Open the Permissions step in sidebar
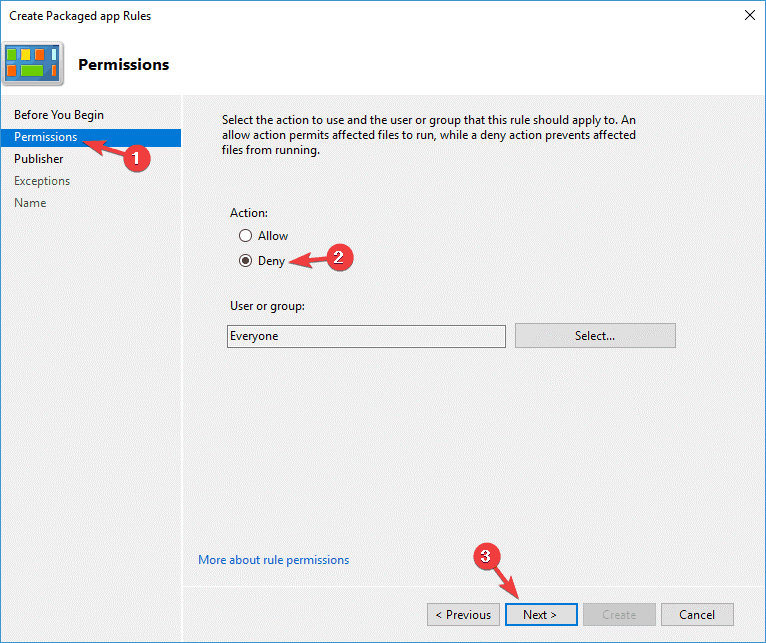The image size is (766, 643). tap(46, 137)
